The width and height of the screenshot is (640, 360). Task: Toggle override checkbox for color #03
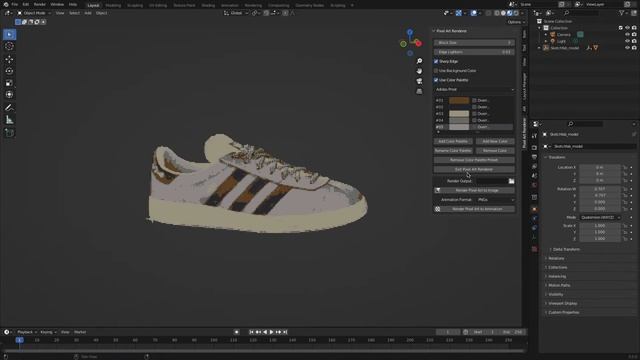474,113
